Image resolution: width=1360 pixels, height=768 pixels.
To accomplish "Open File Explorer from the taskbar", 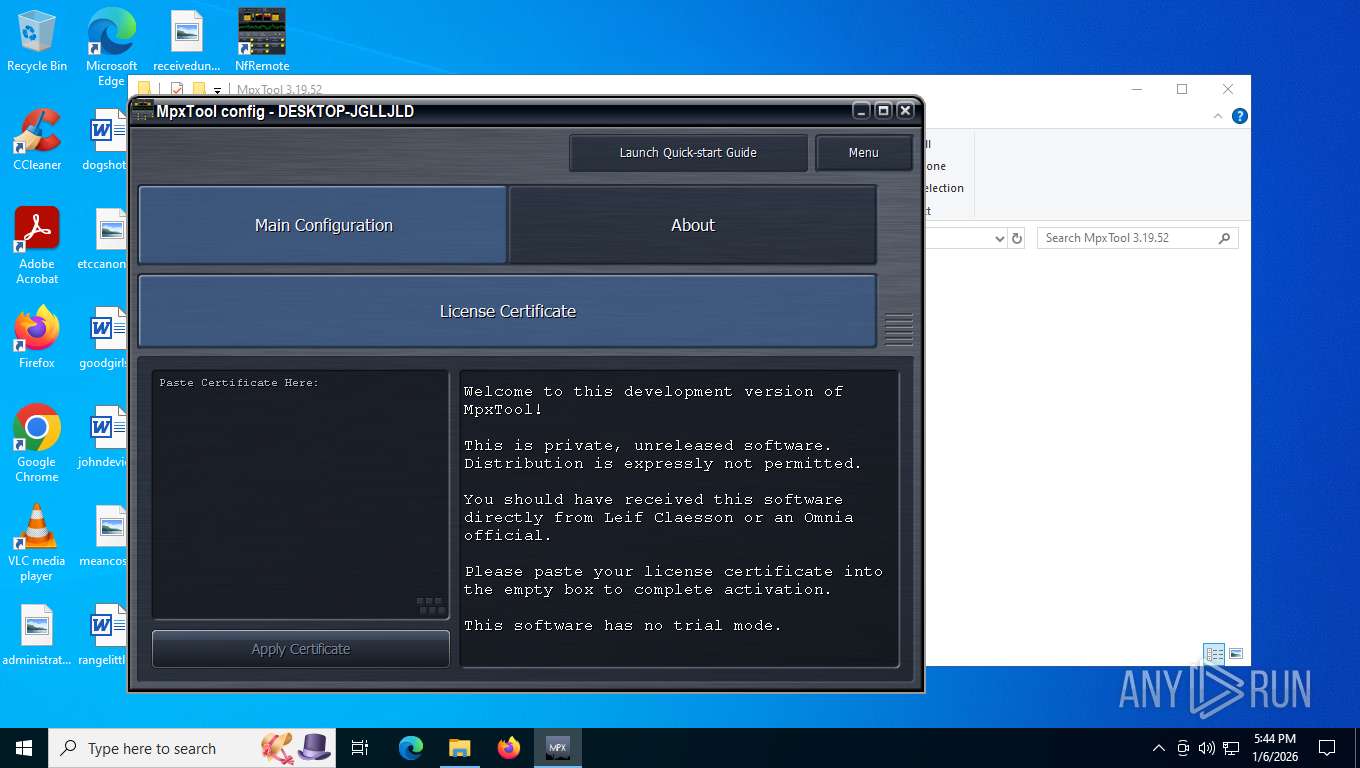I will (x=459, y=748).
